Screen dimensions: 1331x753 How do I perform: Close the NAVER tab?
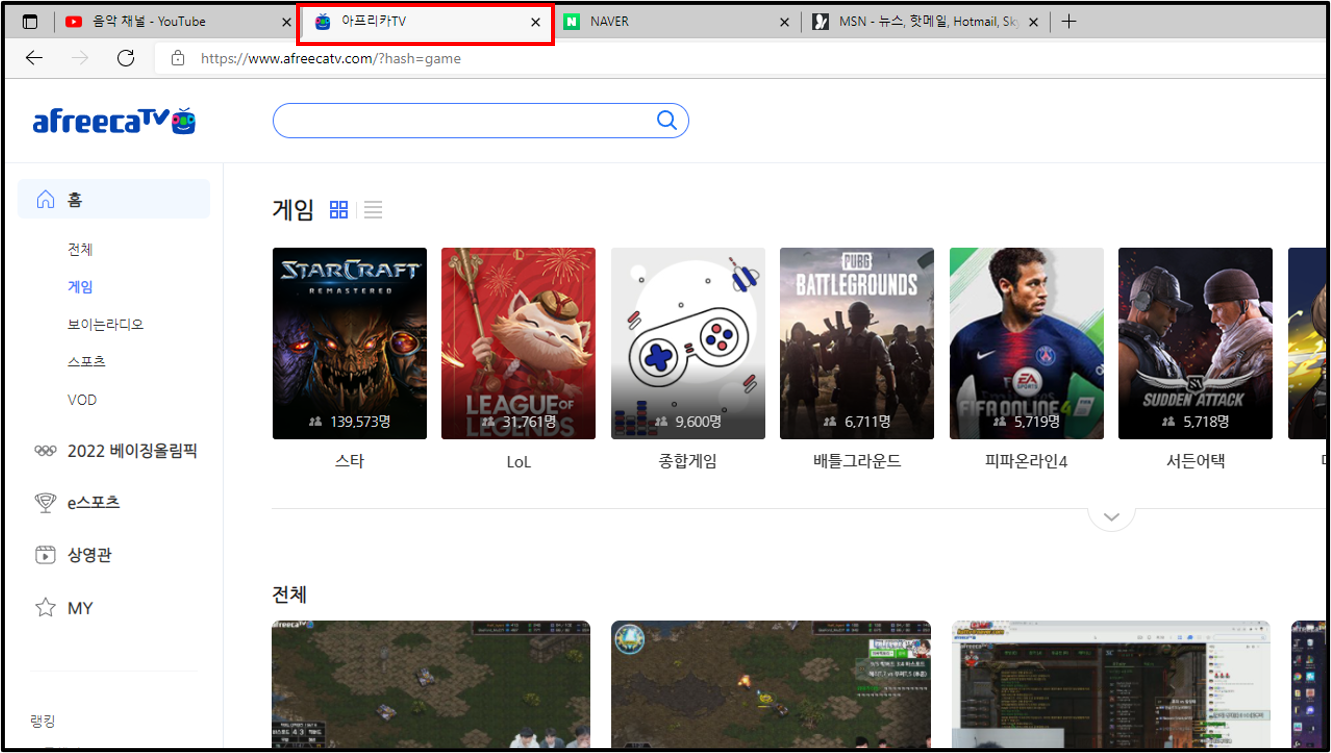tap(784, 22)
